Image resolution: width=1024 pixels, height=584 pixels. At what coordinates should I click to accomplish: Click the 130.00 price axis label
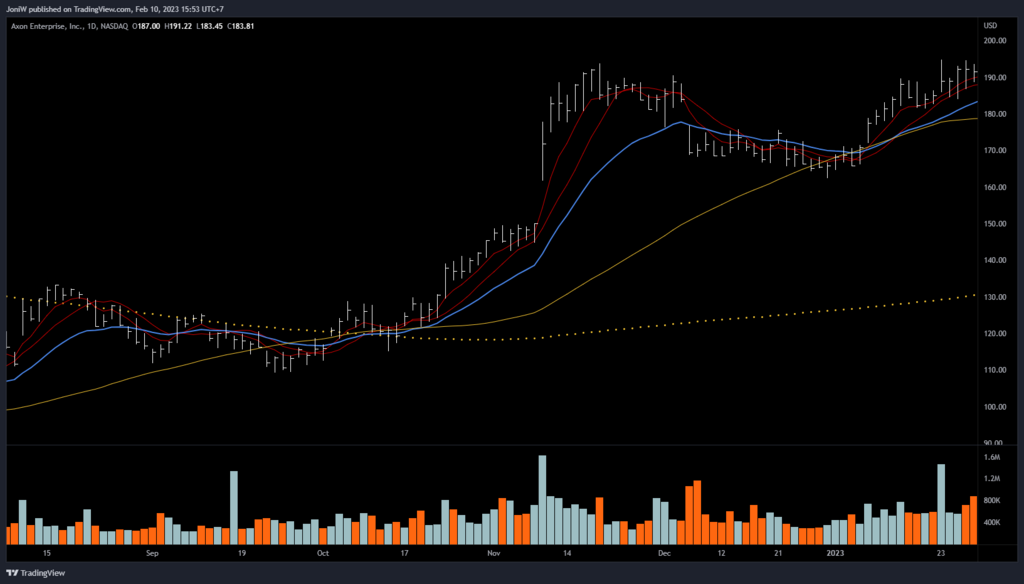point(995,297)
